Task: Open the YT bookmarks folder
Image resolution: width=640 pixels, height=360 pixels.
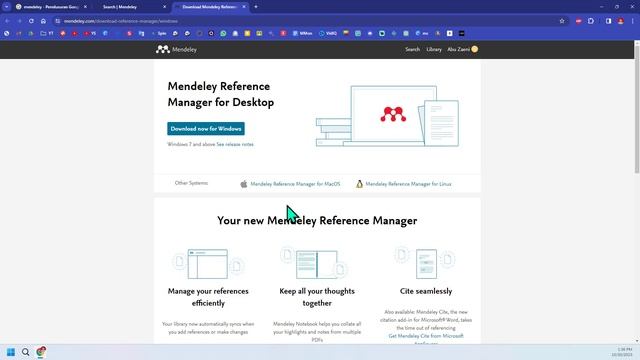Action: point(47,33)
